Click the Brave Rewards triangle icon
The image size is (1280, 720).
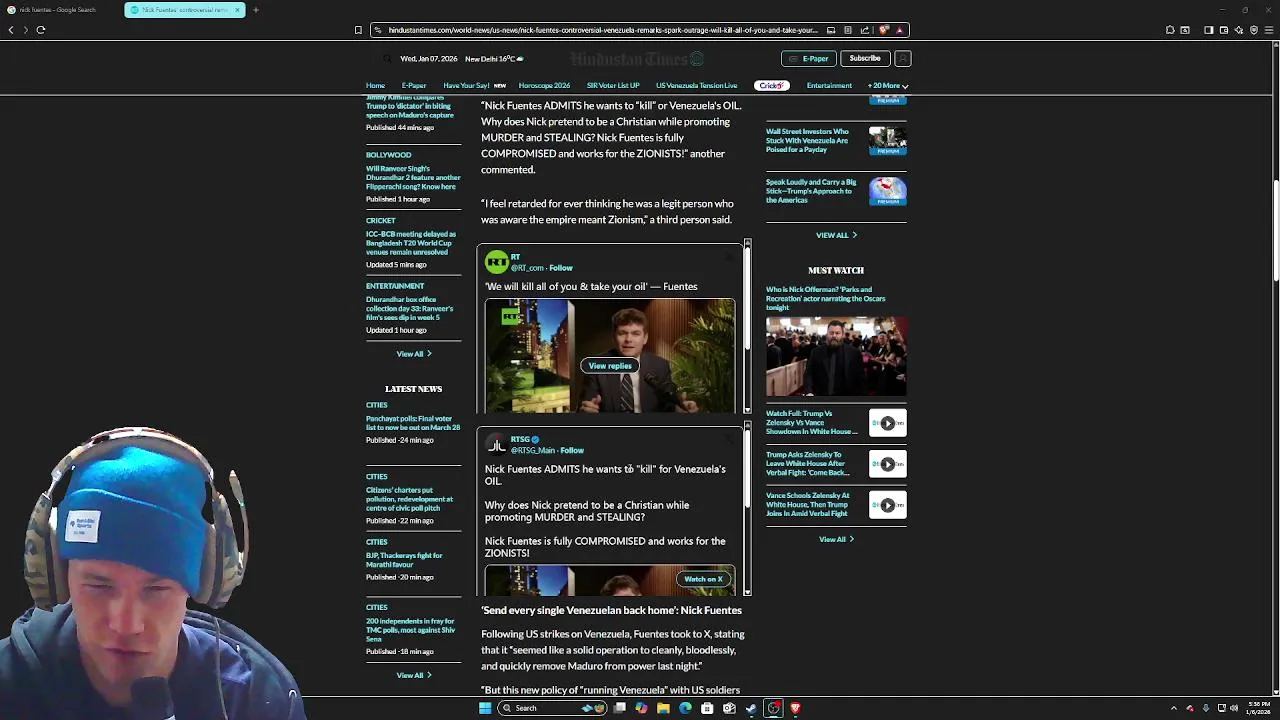click(x=899, y=30)
